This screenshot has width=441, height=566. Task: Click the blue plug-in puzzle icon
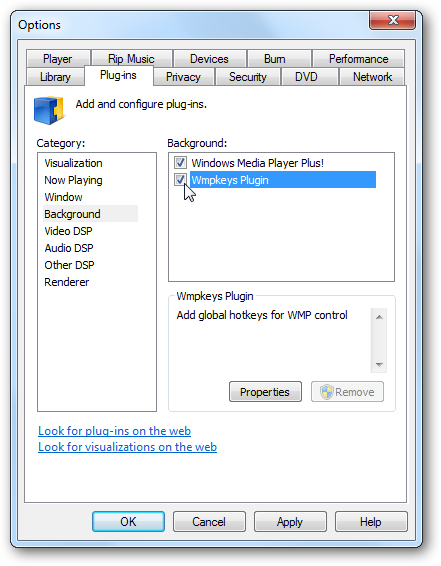(x=49, y=110)
